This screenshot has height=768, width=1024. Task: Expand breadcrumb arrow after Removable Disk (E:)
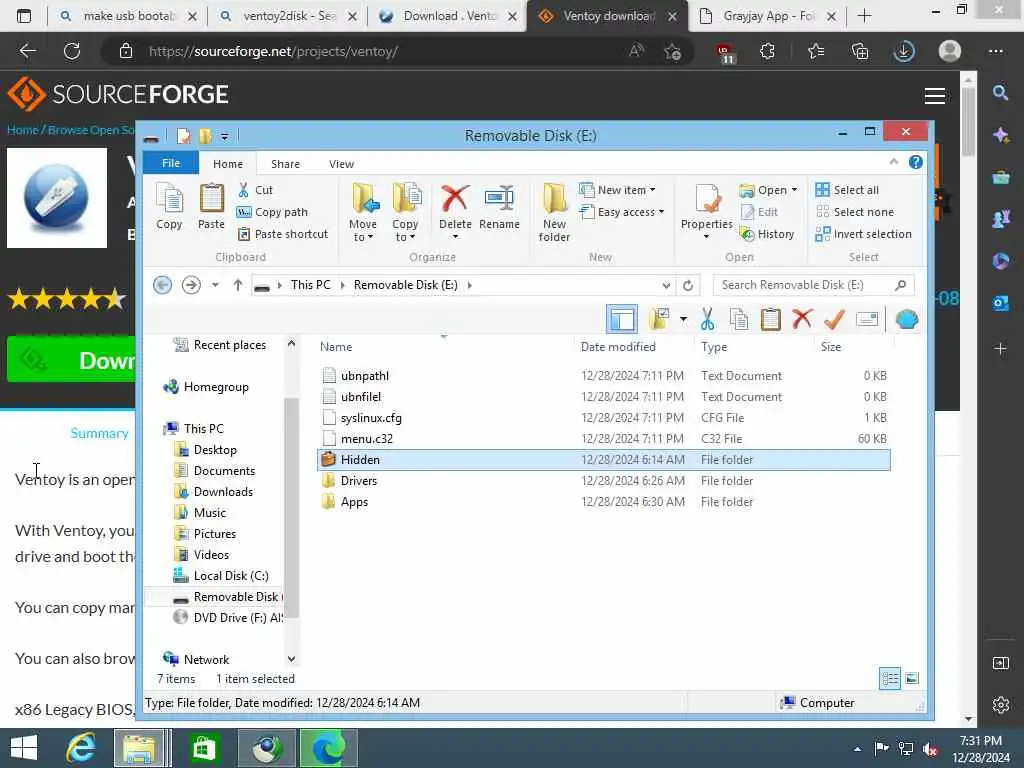click(470, 285)
